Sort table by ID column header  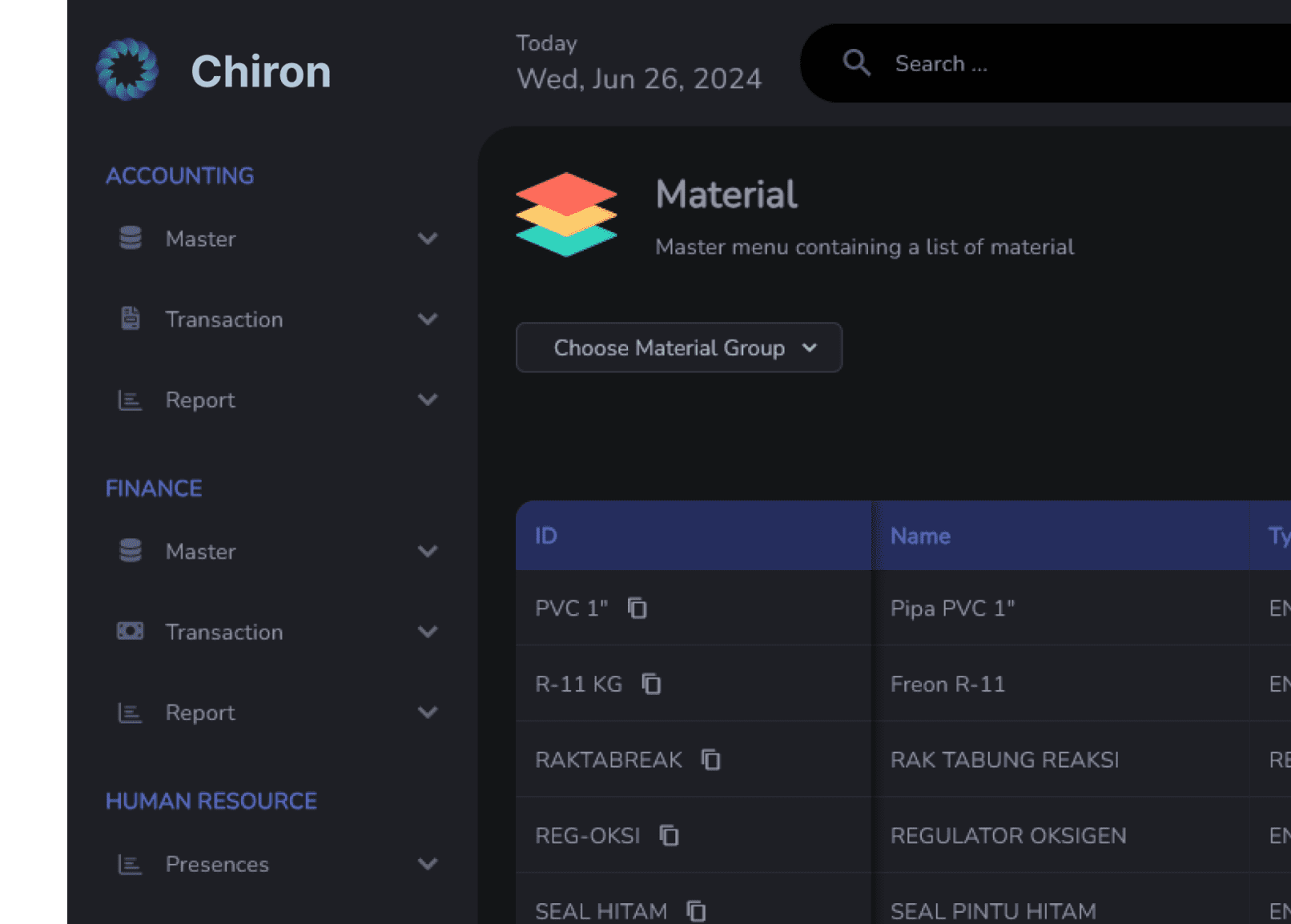[546, 536]
